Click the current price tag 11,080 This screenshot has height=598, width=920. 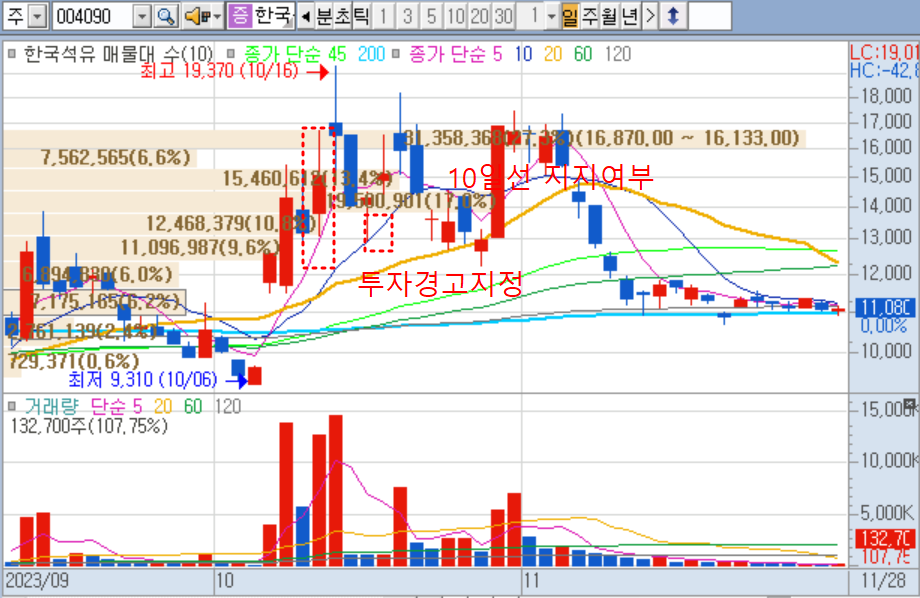[x=885, y=308]
